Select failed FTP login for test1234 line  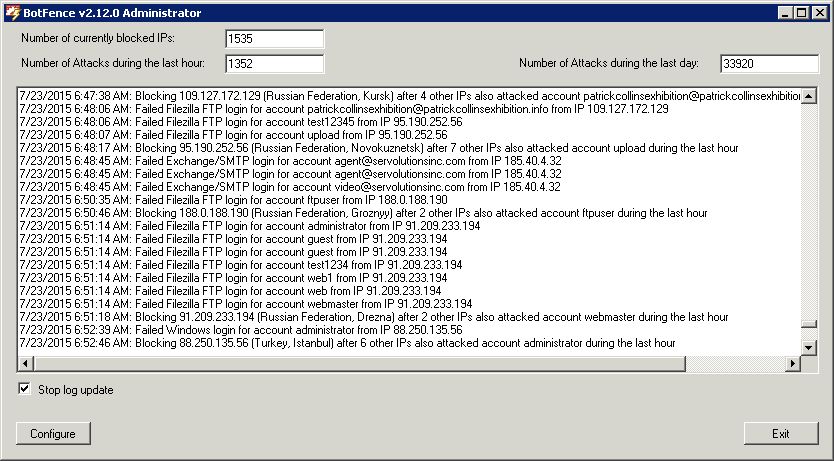tap(241, 265)
